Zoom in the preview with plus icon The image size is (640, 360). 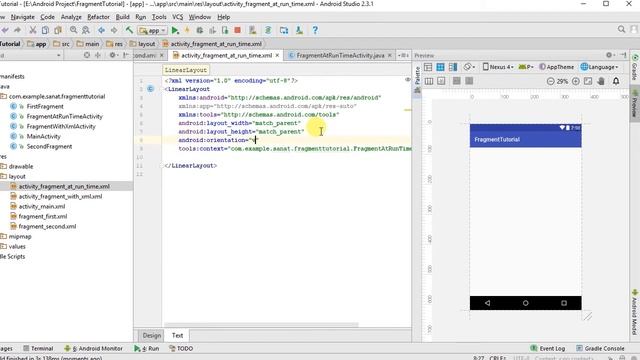click(576, 81)
